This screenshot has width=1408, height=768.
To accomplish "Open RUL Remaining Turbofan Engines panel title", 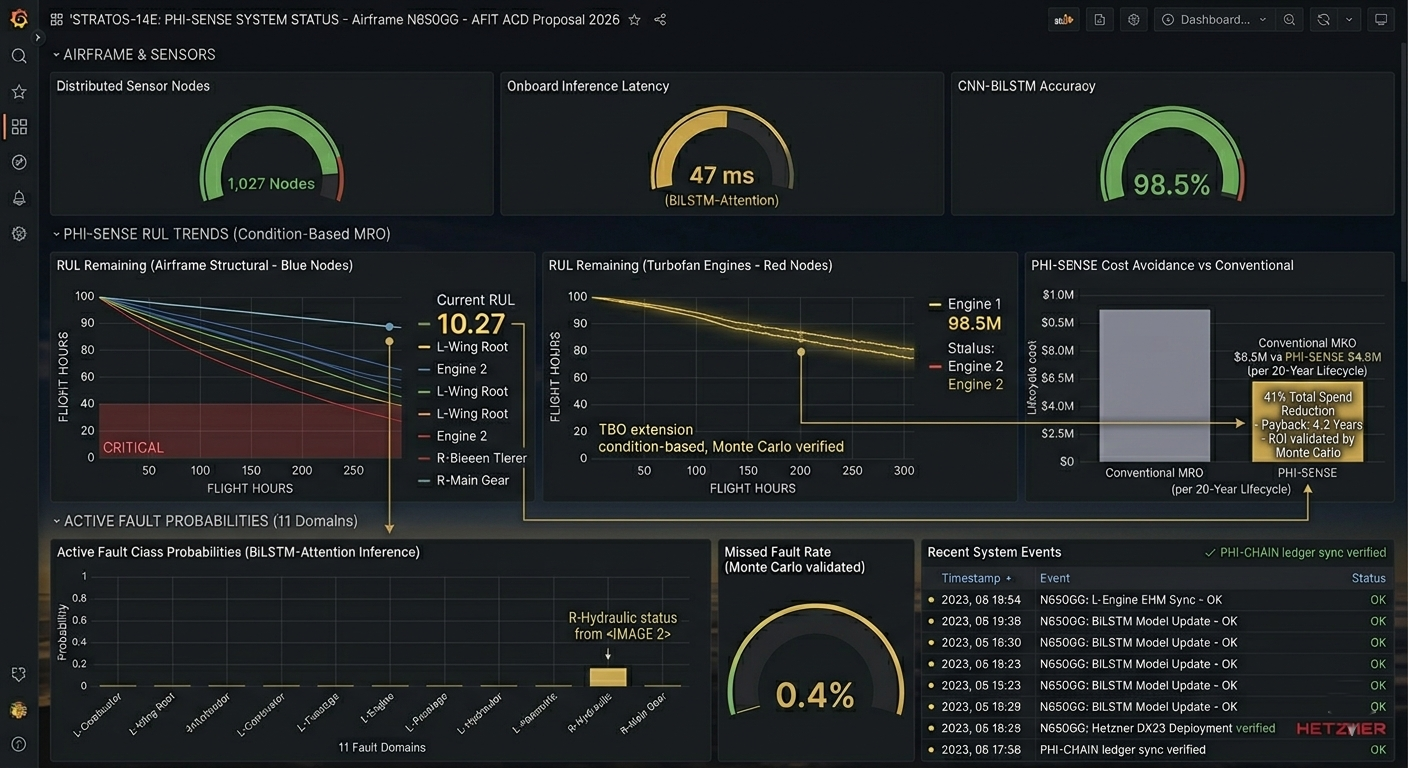I will click(691, 265).
